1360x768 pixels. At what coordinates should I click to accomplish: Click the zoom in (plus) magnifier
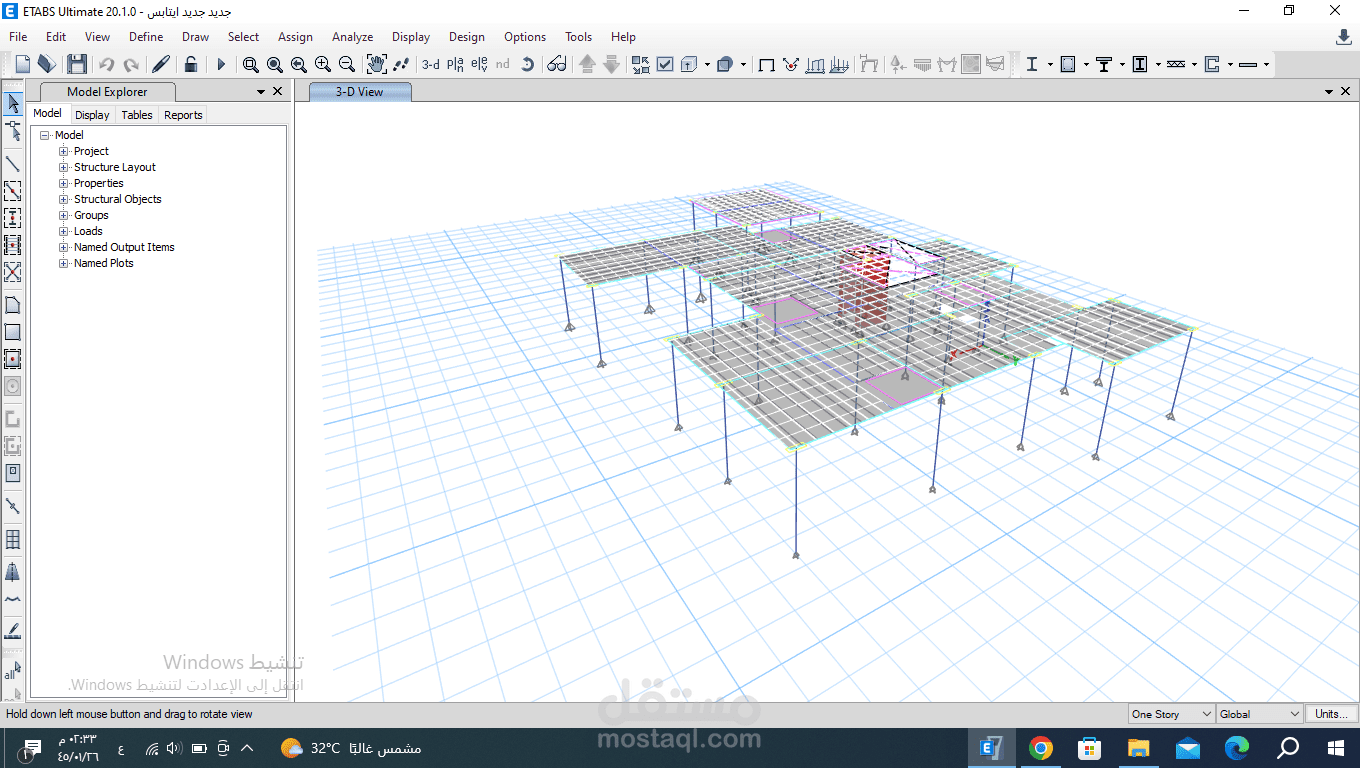(x=323, y=64)
